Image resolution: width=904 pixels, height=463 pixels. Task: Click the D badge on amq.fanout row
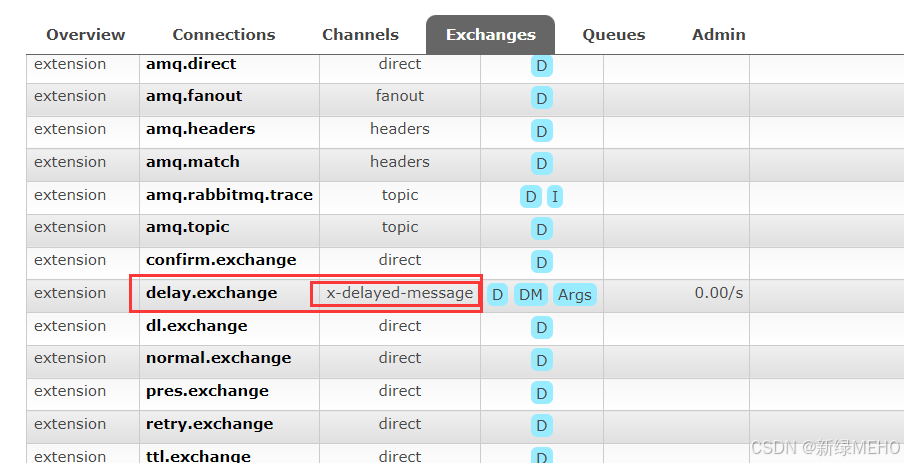click(541, 99)
